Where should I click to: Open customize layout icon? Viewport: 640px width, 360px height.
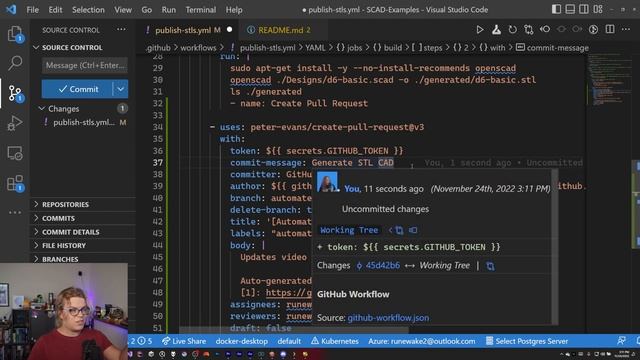(x=598, y=9)
